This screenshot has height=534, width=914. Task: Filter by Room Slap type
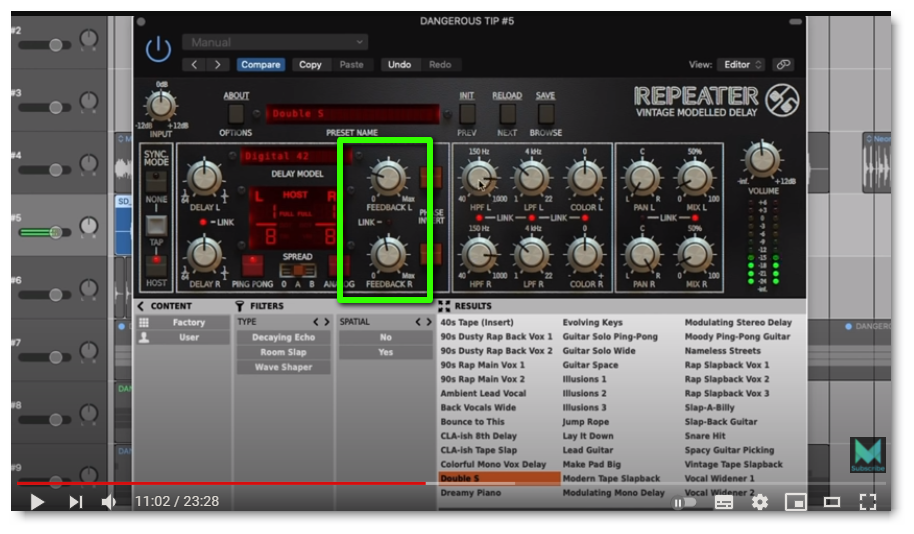click(283, 352)
